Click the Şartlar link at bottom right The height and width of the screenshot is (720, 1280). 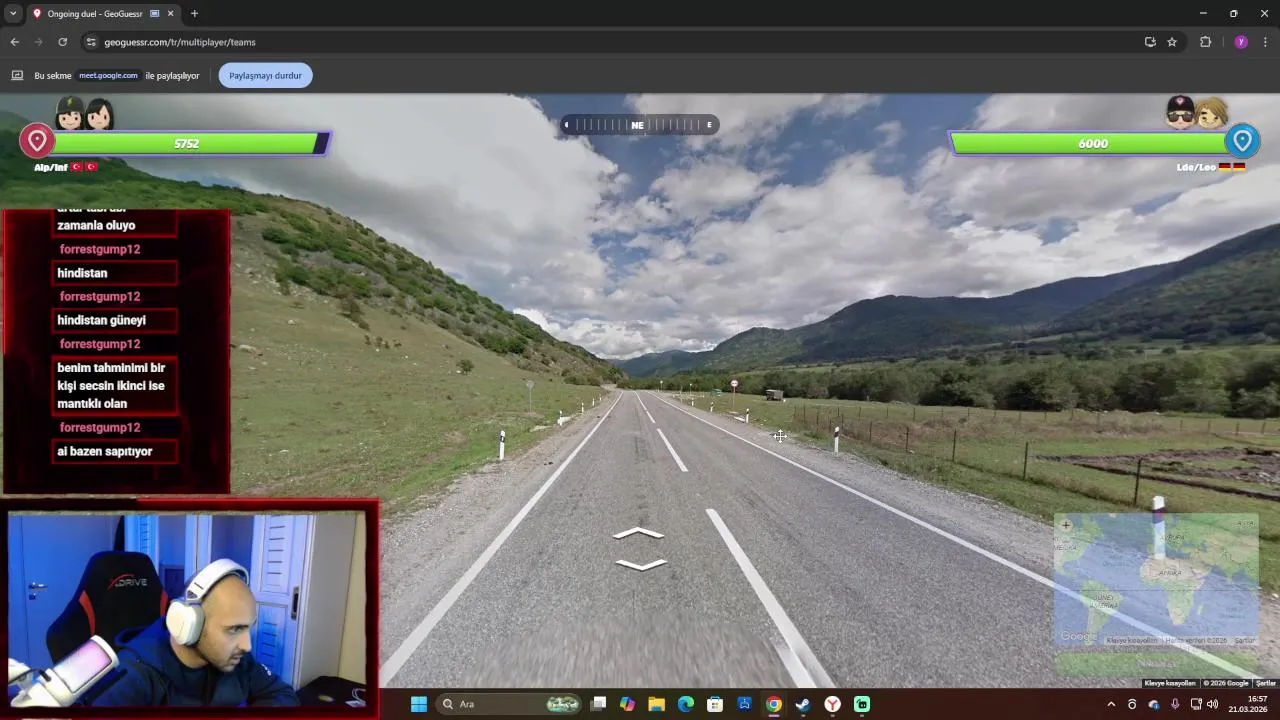(1266, 683)
